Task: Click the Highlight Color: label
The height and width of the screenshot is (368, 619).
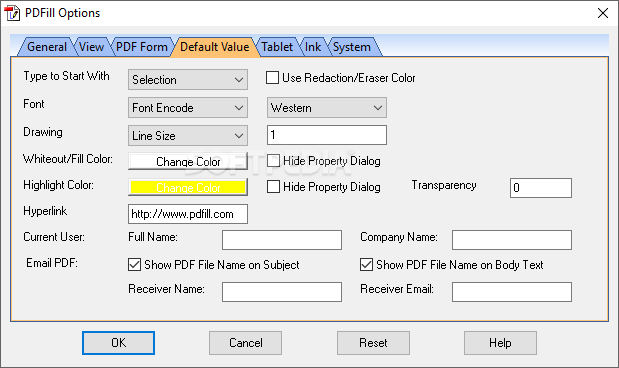Action: 58,185
